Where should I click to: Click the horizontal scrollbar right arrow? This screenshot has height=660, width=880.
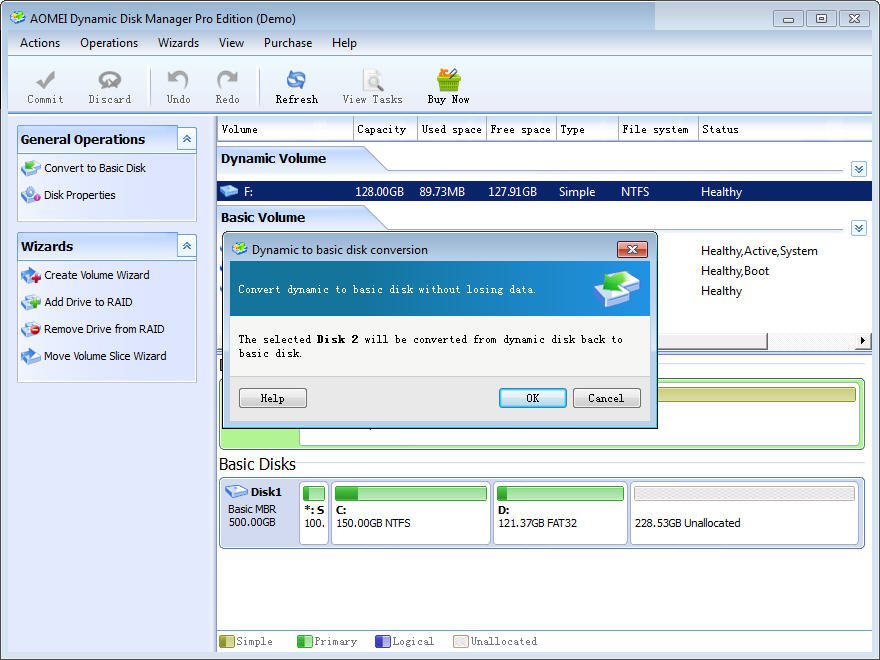(863, 341)
